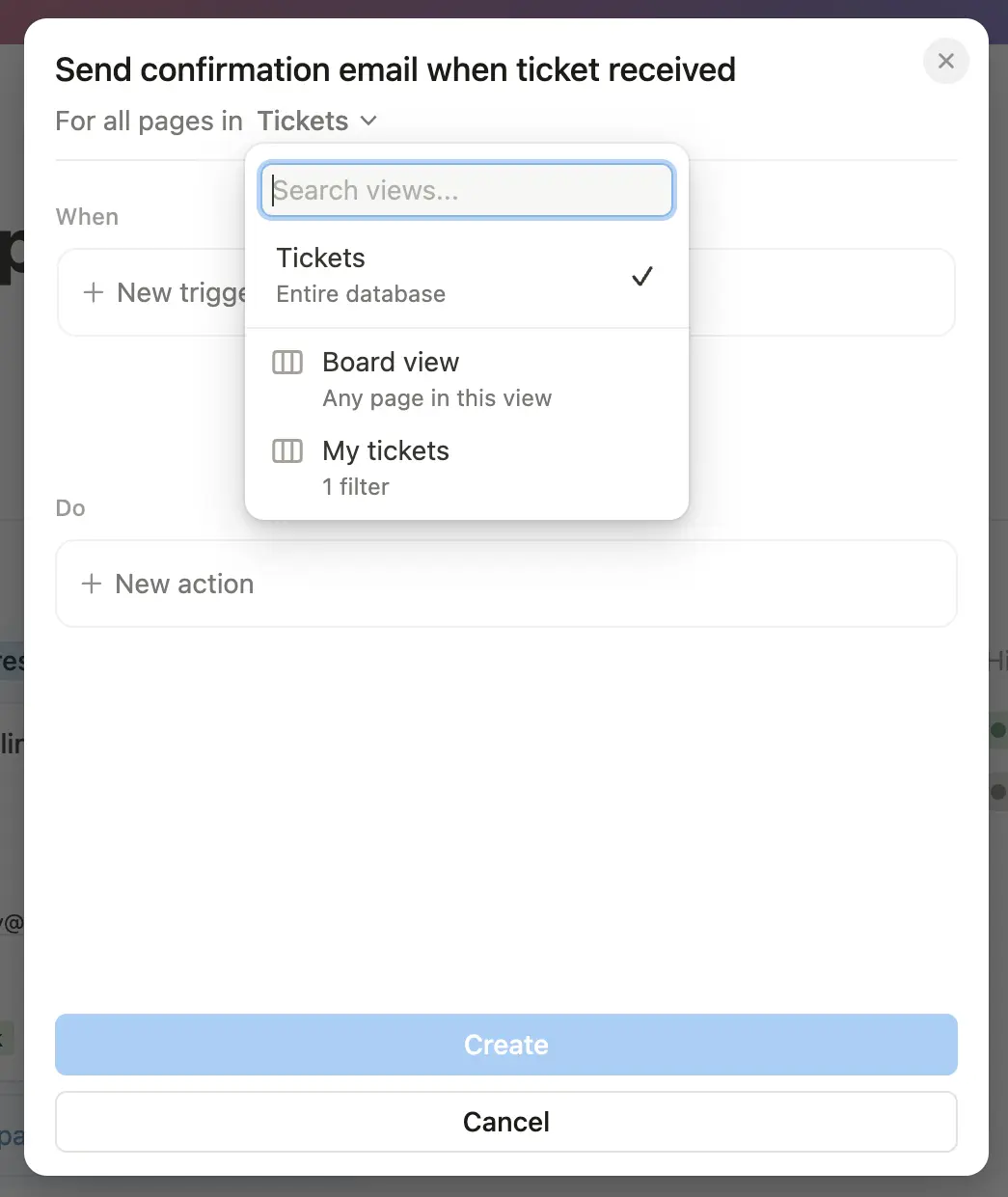The image size is (1008, 1197).
Task: Click the 'Any page in this view' text
Action: coord(437,398)
